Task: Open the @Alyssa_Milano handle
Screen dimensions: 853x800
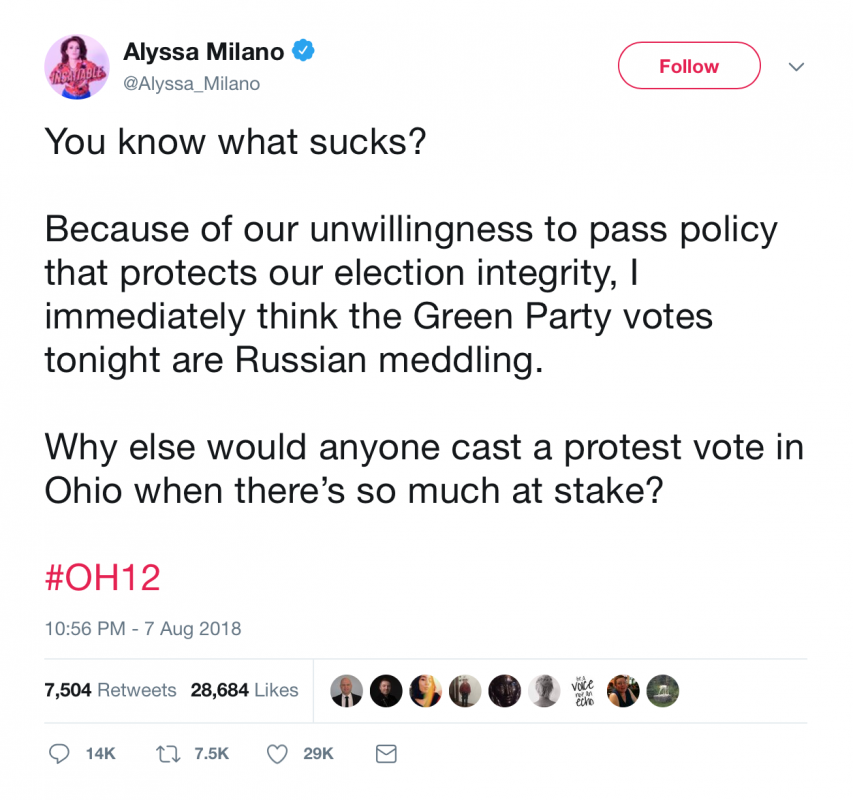Action: pyautogui.click(x=191, y=84)
